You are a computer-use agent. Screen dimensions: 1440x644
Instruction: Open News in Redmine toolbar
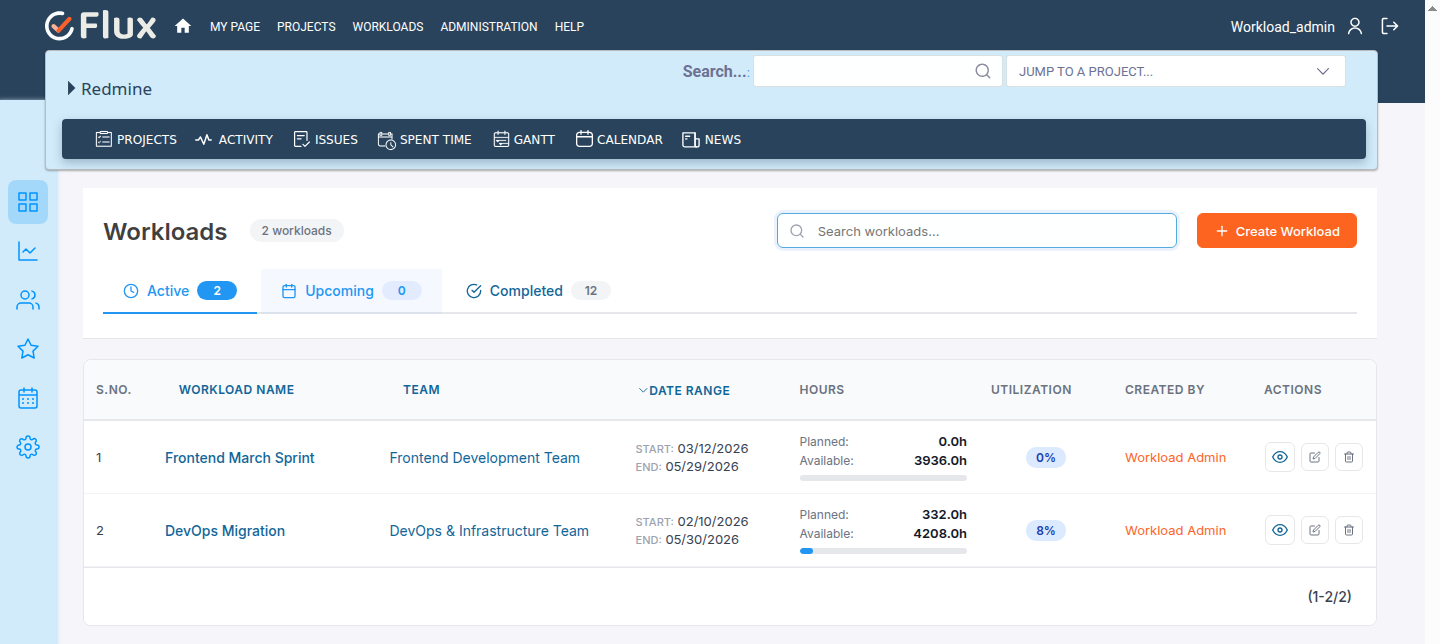click(x=711, y=139)
